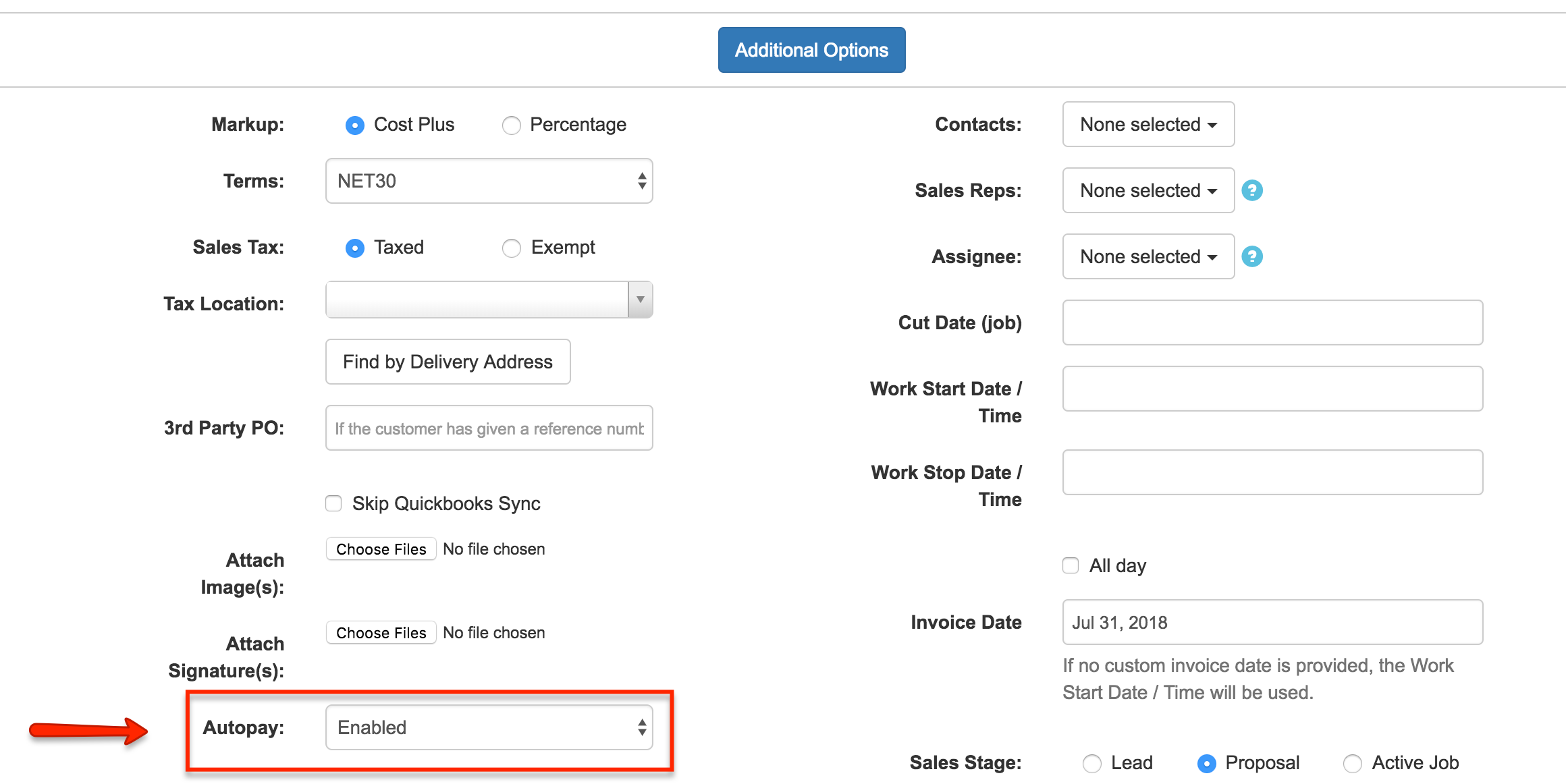
Task: Click Choose Files for Attach Image(s)
Action: [x=381, y=549]
